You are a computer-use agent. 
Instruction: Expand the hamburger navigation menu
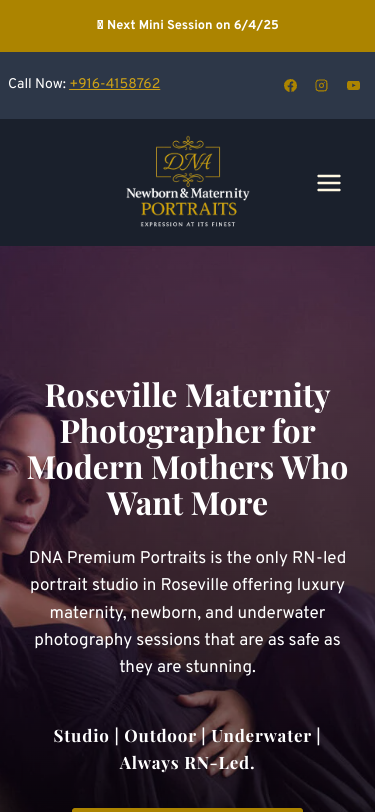329,183
